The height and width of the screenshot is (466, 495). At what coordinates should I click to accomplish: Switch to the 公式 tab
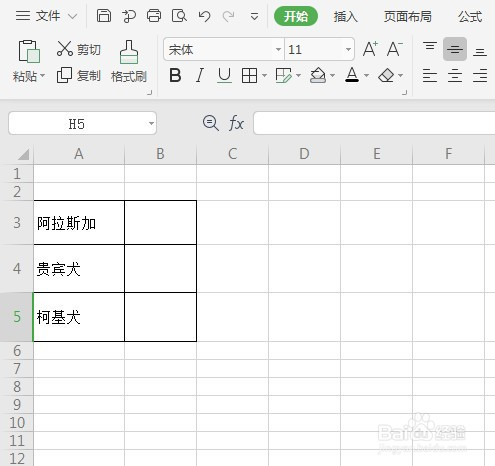pos(470,16)
